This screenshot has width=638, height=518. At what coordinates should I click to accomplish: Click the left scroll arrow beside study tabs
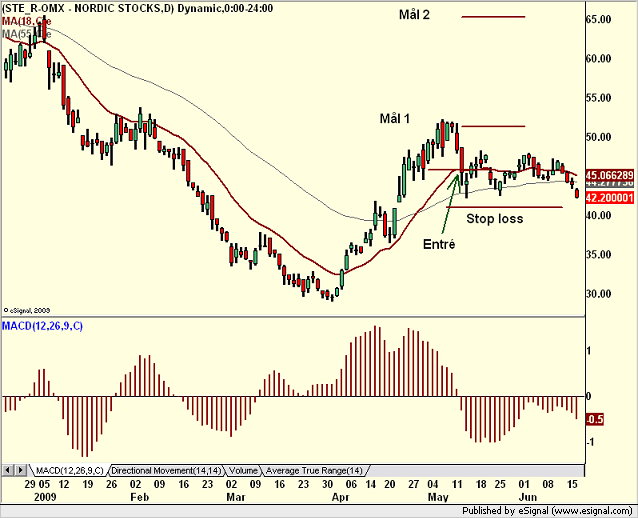pos(7,470)
